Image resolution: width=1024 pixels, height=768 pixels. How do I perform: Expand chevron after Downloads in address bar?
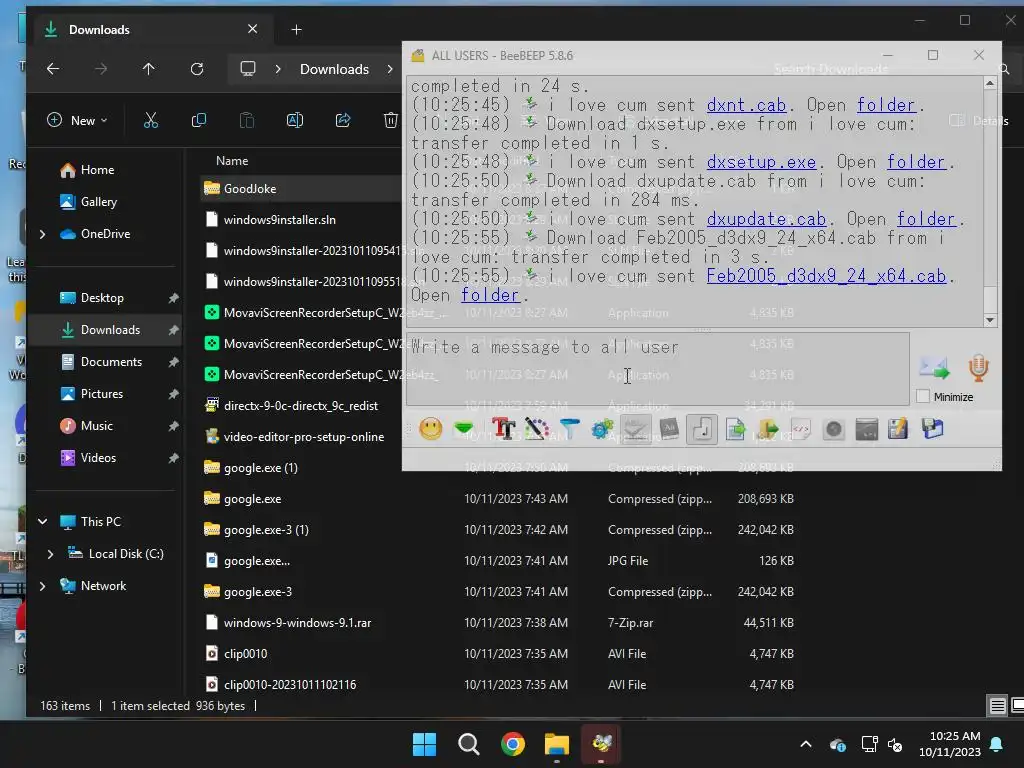[390, 69]
